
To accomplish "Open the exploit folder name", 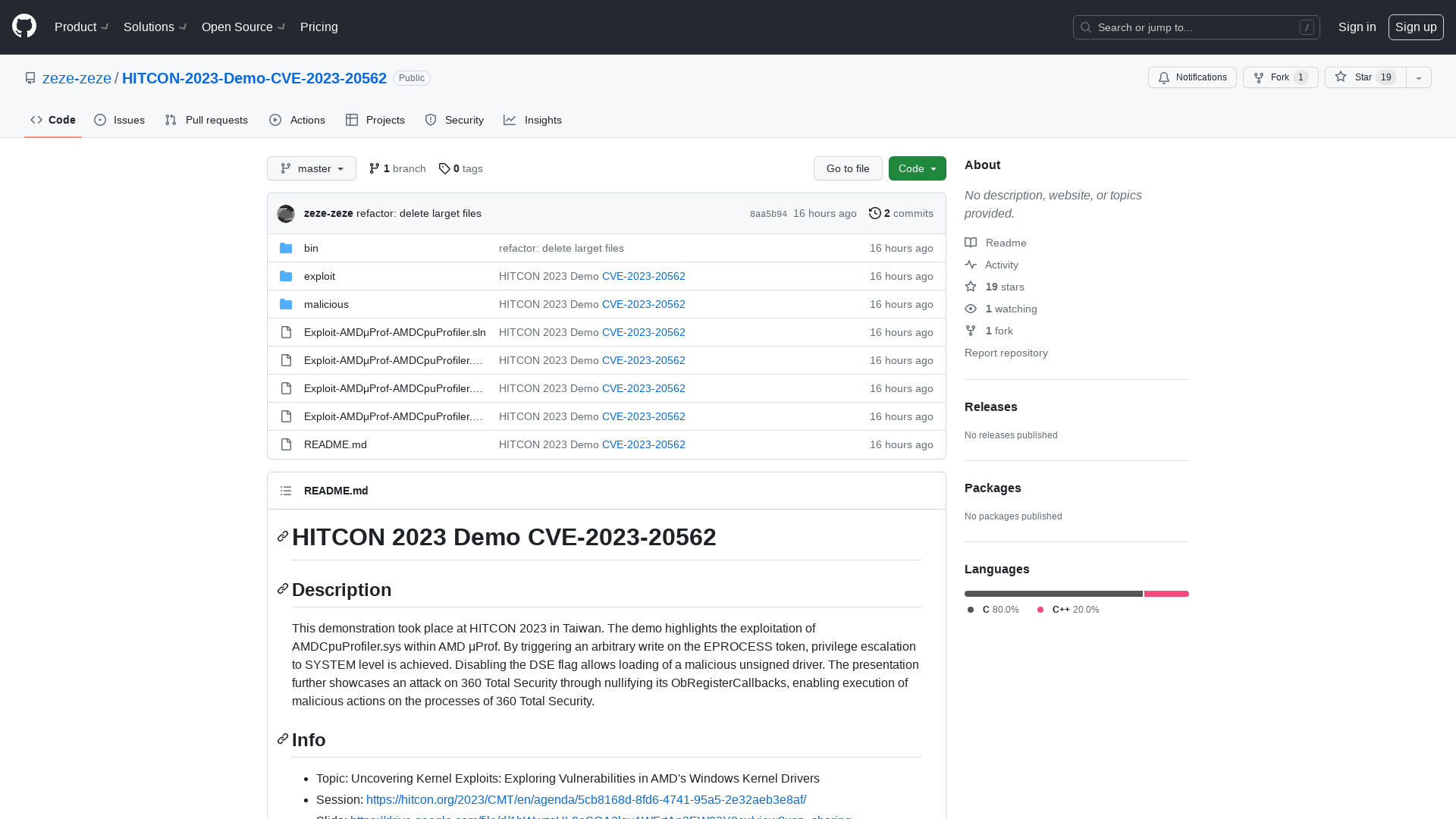I will pos(319,276).
